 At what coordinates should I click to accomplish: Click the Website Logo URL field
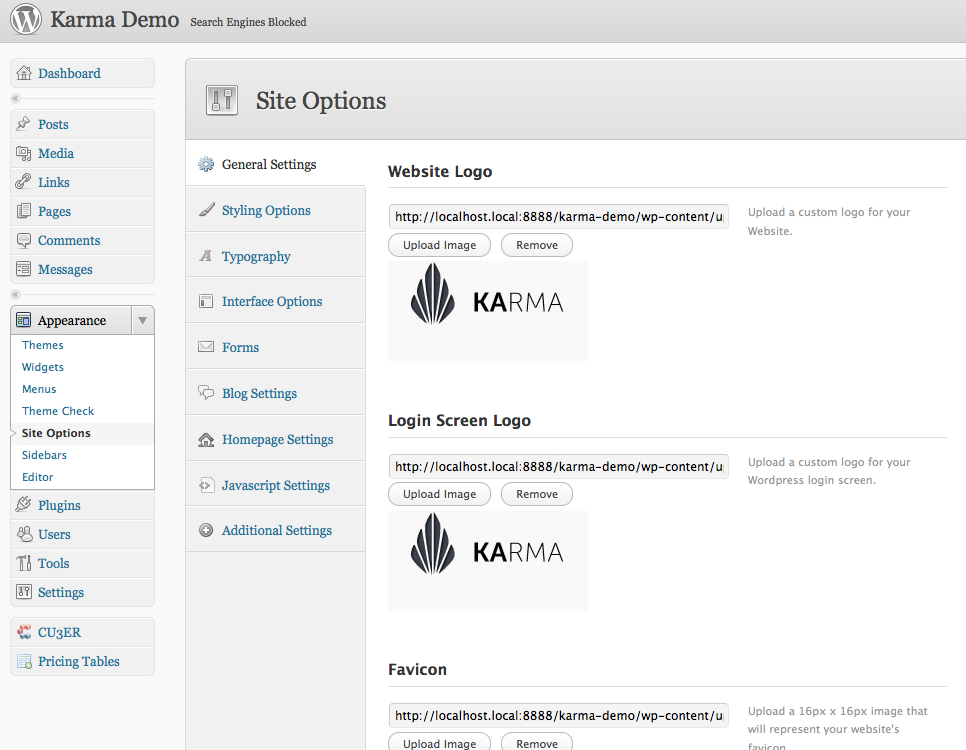coord(558,216)
